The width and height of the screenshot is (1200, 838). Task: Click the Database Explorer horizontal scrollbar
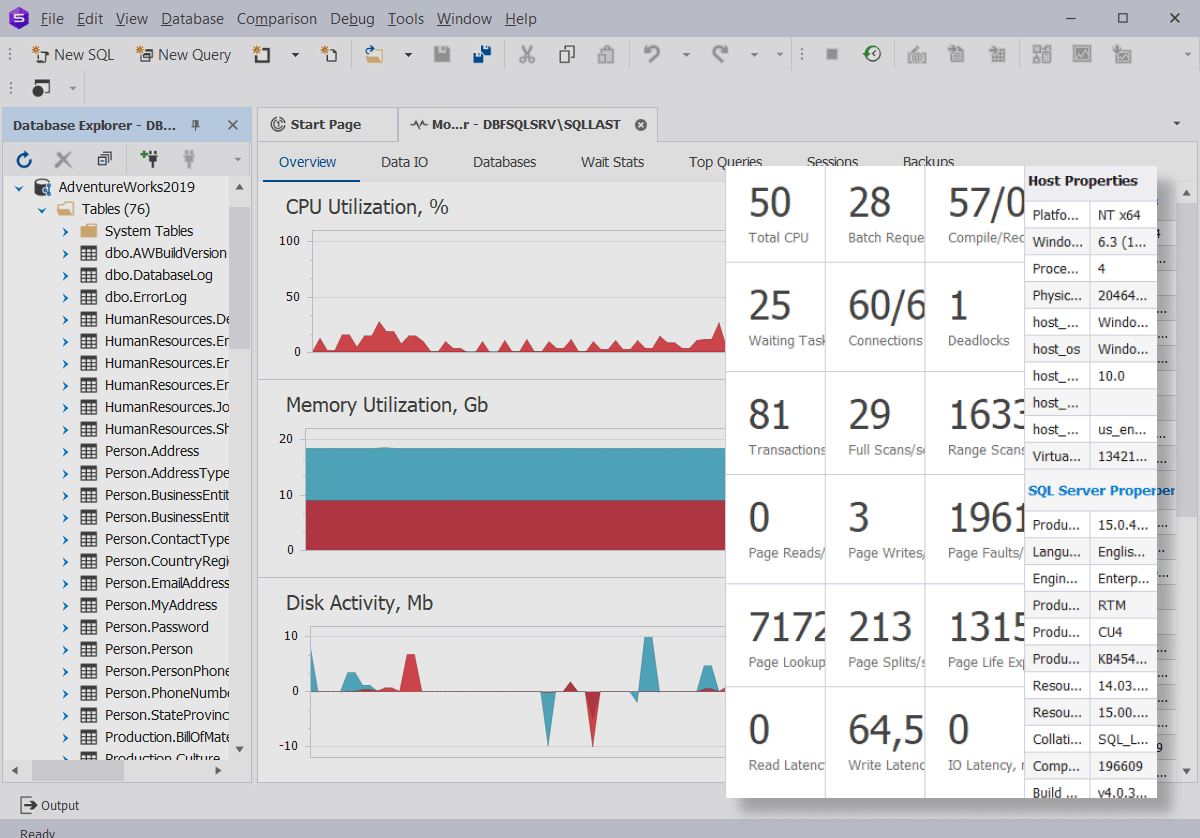point(78,770)
